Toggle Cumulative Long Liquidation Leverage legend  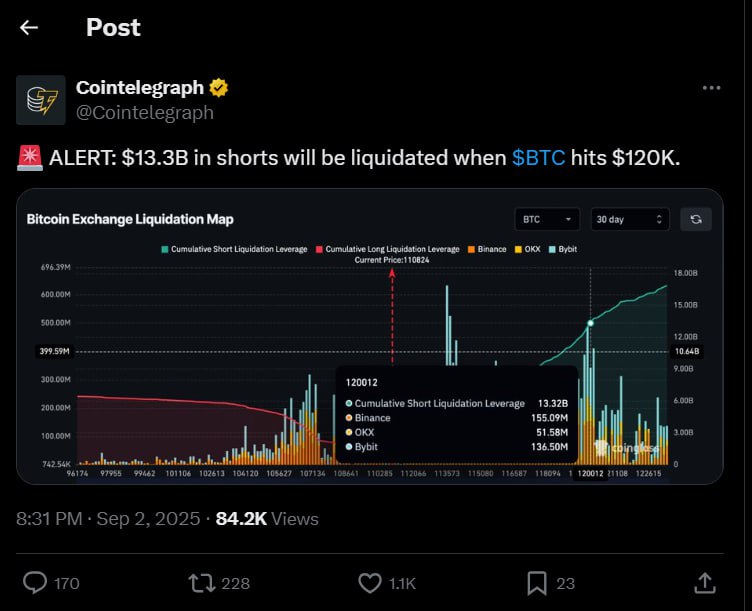(x=388, y=249)
